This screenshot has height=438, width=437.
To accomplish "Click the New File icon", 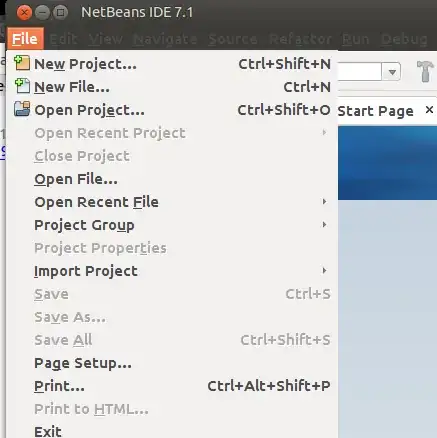I will [22, 86].
